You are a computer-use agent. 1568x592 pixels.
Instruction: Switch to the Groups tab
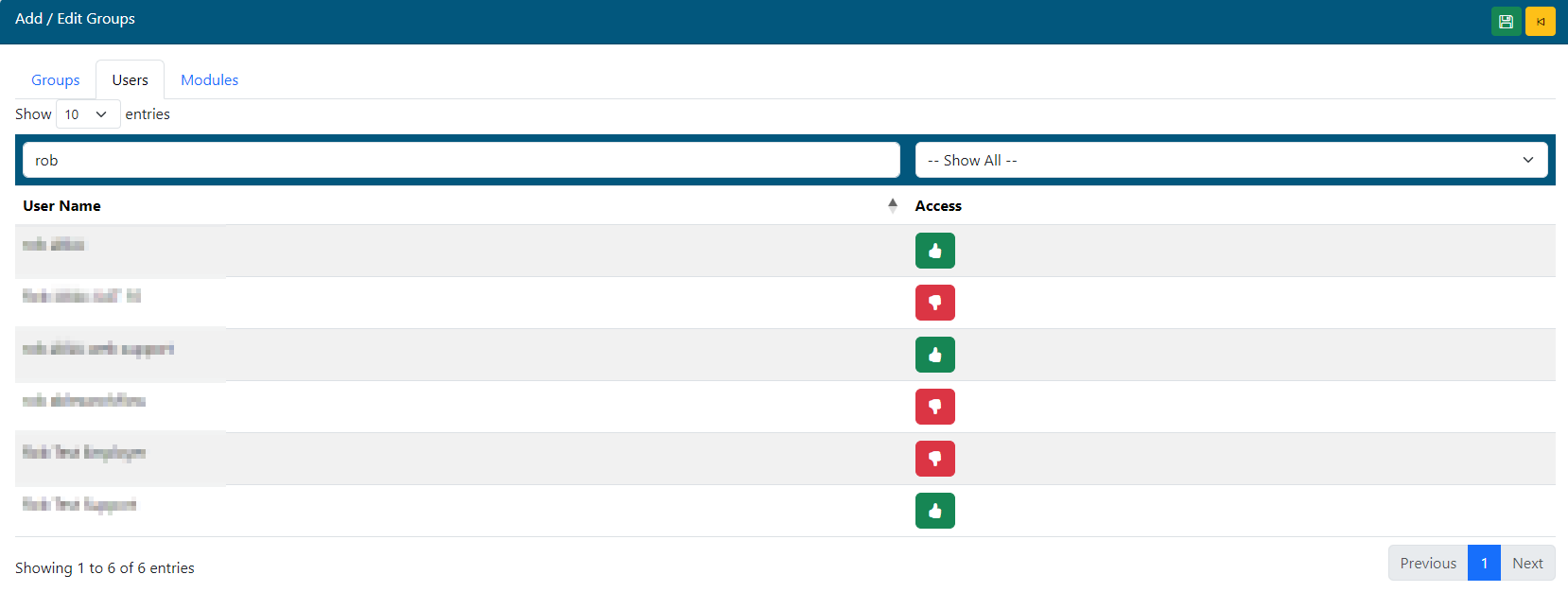pos(56,80)
